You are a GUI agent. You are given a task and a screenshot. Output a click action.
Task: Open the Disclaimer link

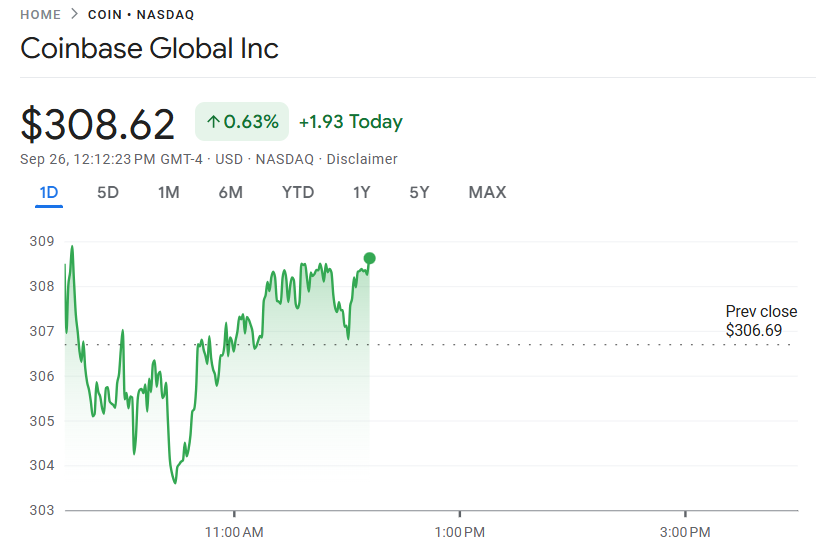(362, 159)
